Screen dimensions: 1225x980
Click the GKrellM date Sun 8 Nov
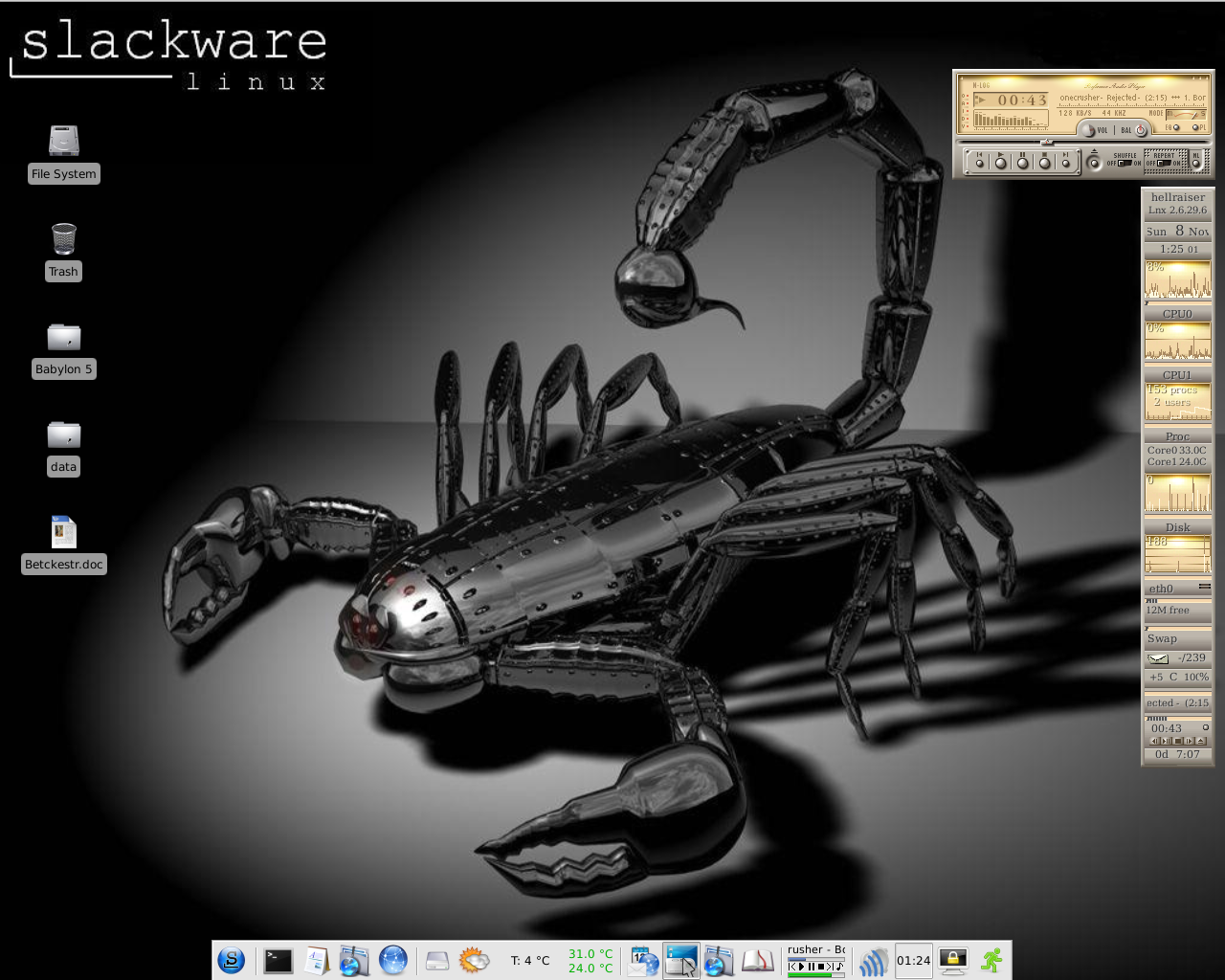(1178, 231)
